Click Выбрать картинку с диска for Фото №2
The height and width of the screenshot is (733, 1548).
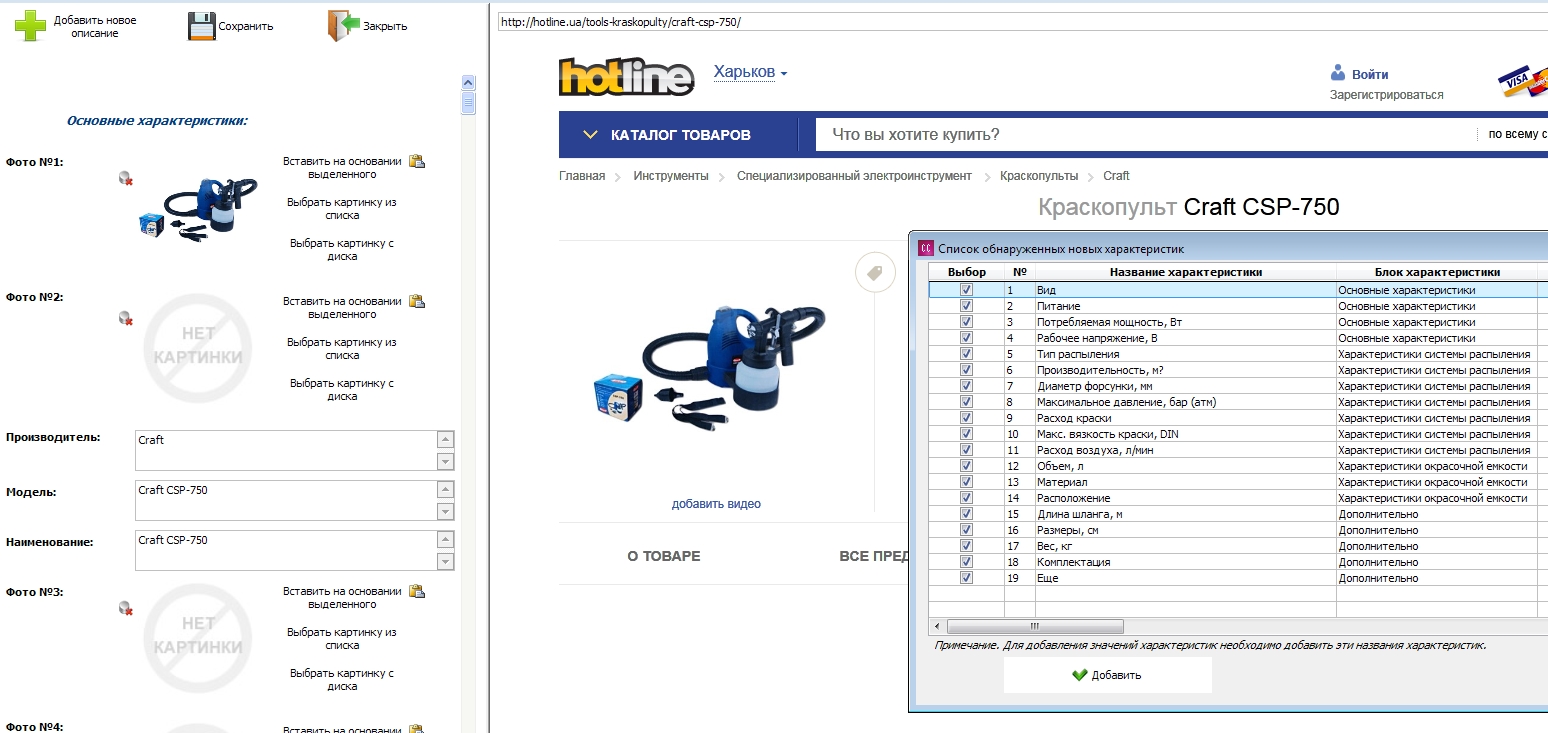pyautogui.click(x=342, y=389)
